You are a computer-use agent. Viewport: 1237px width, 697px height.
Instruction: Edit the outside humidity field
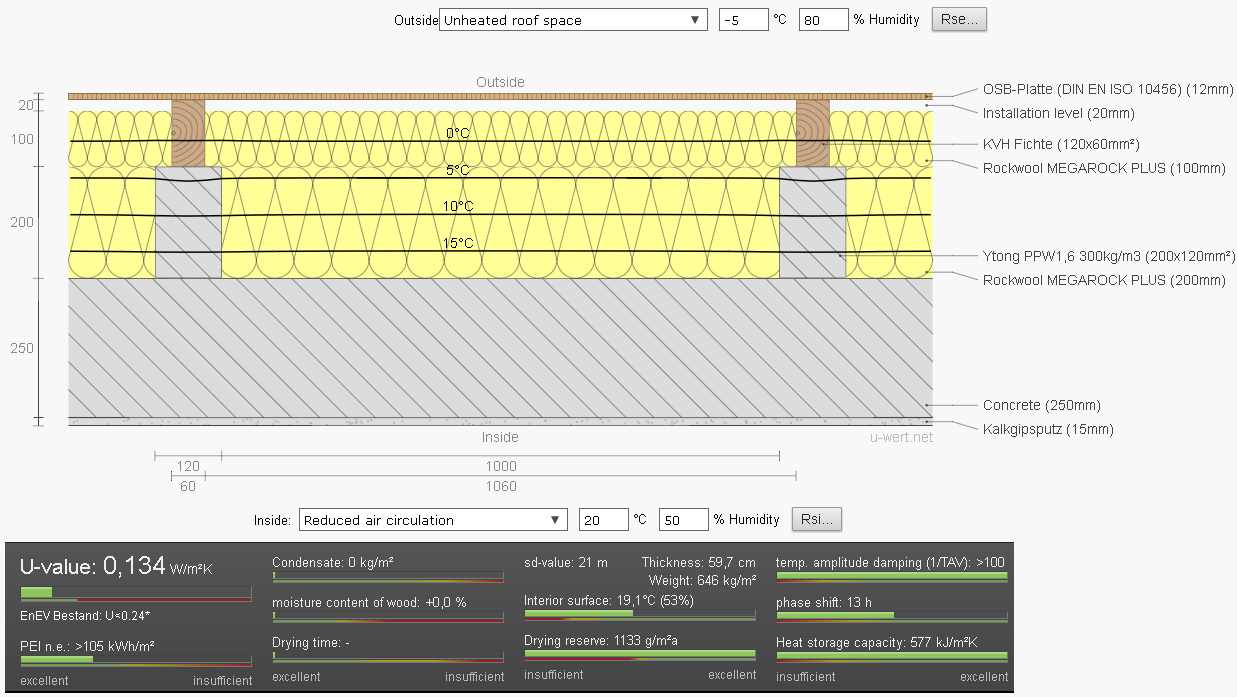click(x=823, y=20)
